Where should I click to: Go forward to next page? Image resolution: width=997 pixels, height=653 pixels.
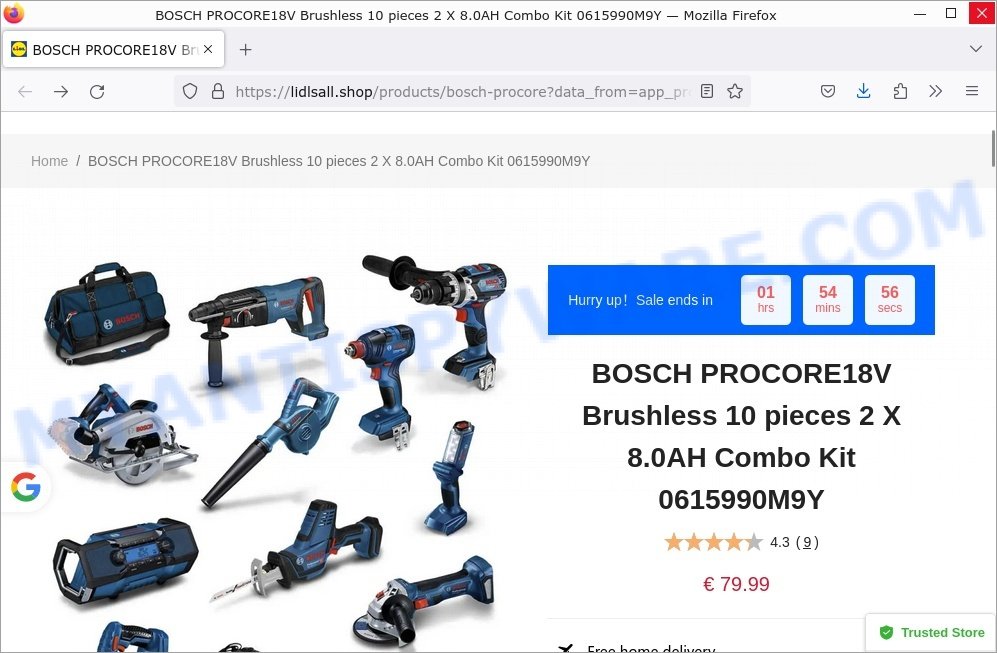61,92
